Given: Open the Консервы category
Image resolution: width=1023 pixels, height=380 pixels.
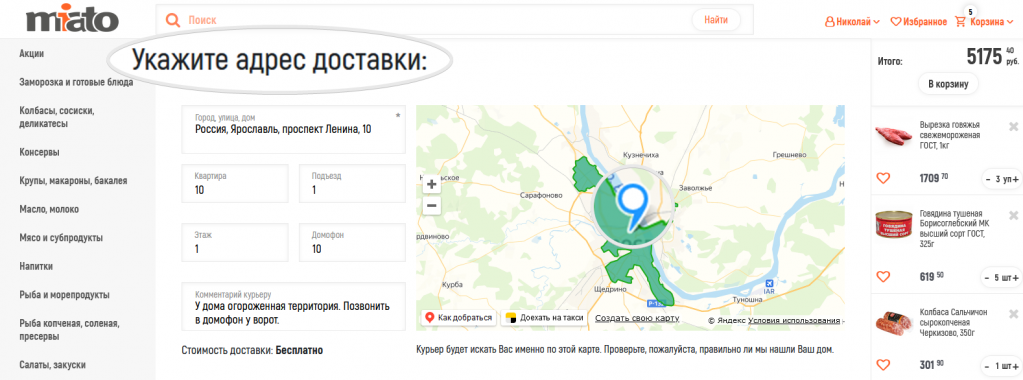Looking at the screenshot, I should (x=40, y=152).
